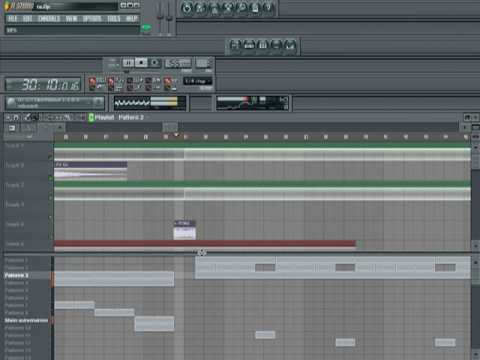Click the sixth round icon in the top shortcut row

click(x=255, y=8)
